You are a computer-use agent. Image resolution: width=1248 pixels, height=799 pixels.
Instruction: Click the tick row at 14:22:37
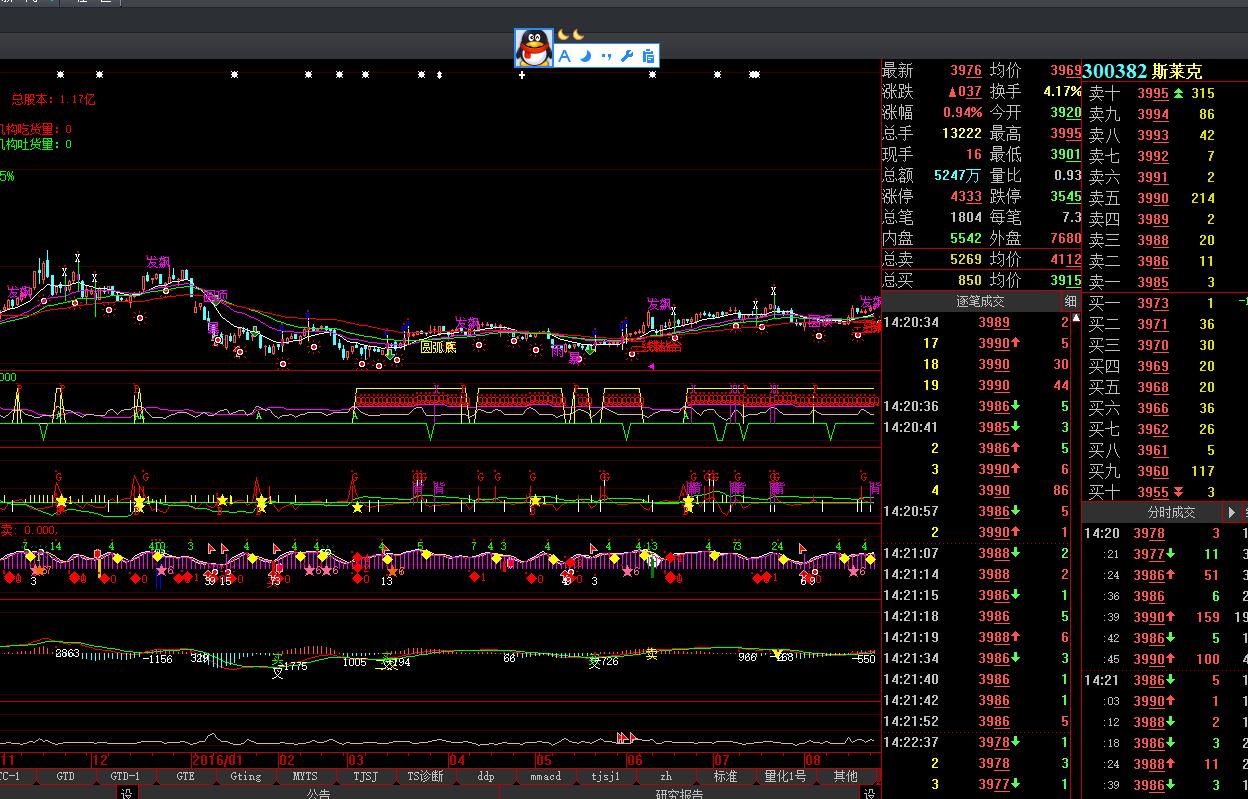976,742
